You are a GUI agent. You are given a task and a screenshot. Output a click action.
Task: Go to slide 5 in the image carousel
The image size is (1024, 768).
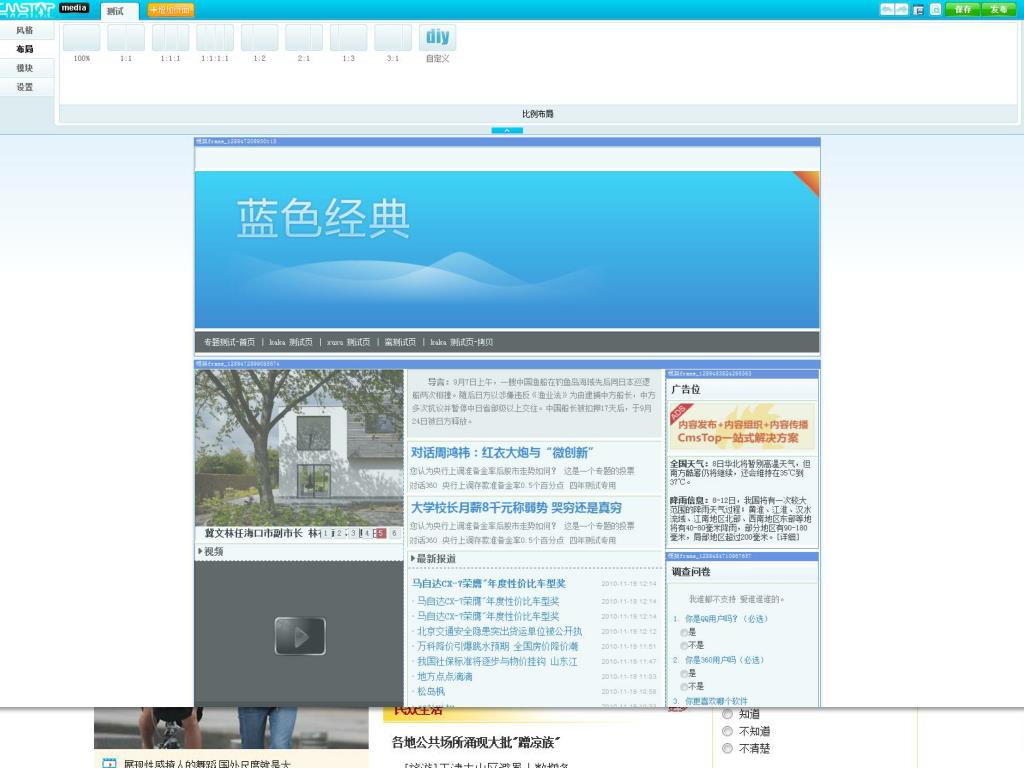380,533
